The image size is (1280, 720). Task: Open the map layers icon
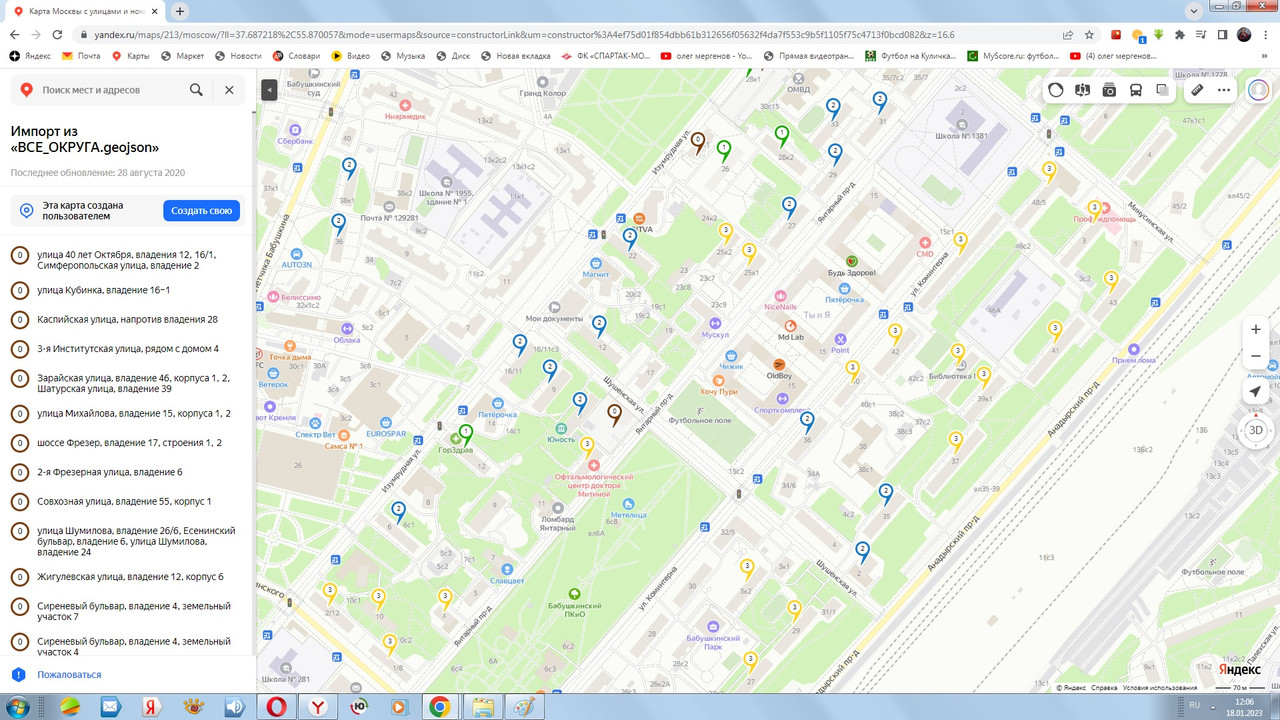click(x=1162, y=90)
